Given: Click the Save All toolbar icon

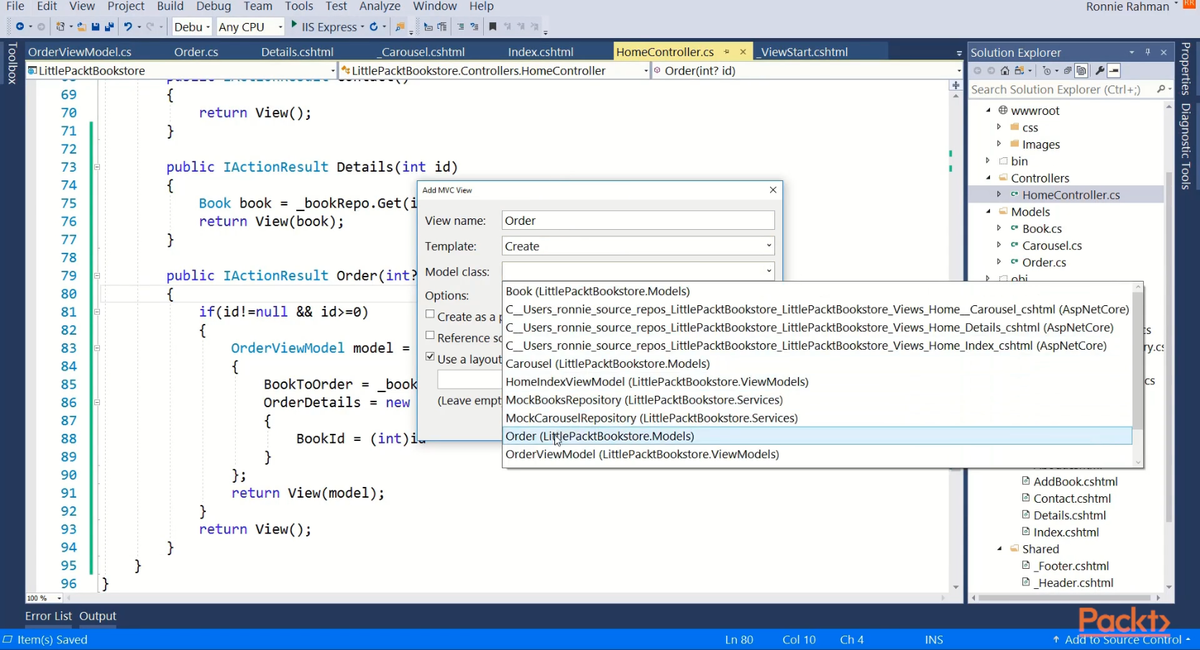Looking at the screenshot, I should click(x=109, y=27).
